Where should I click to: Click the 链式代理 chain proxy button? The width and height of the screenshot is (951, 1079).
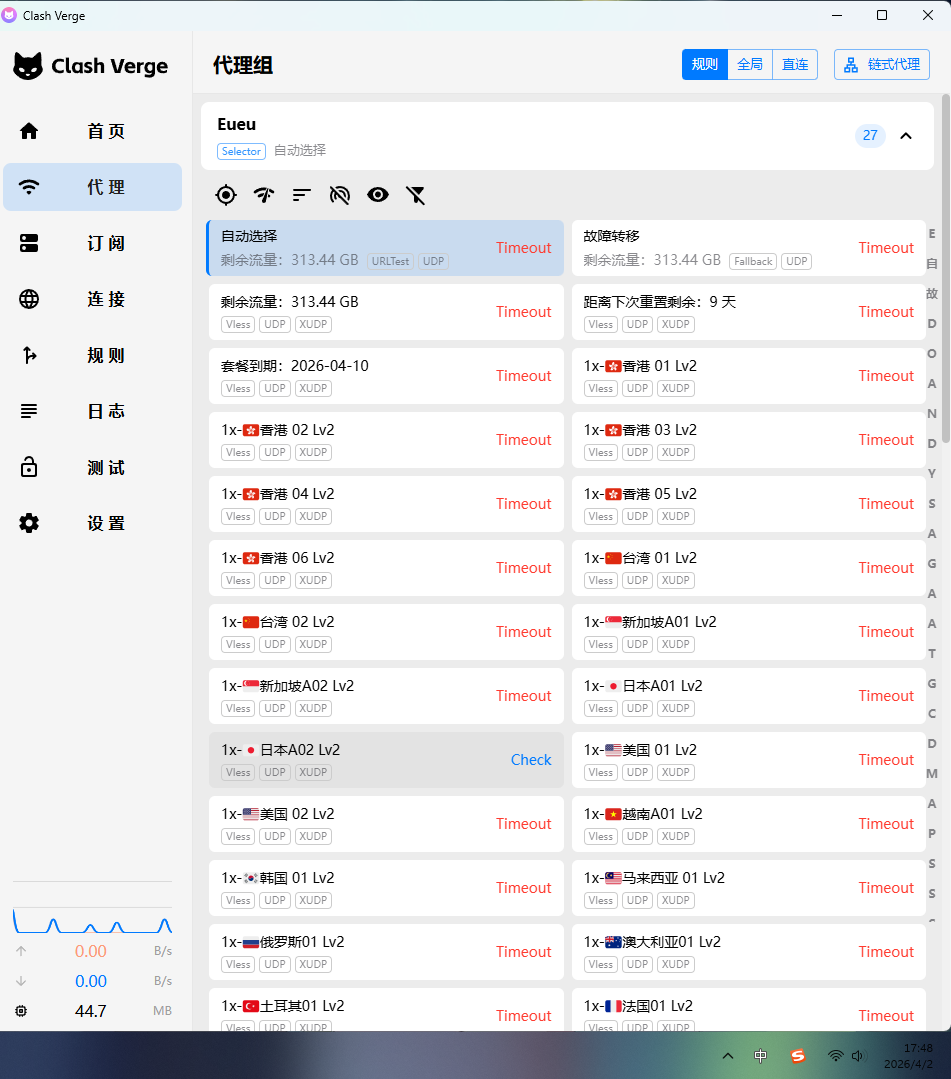[881, 64]
